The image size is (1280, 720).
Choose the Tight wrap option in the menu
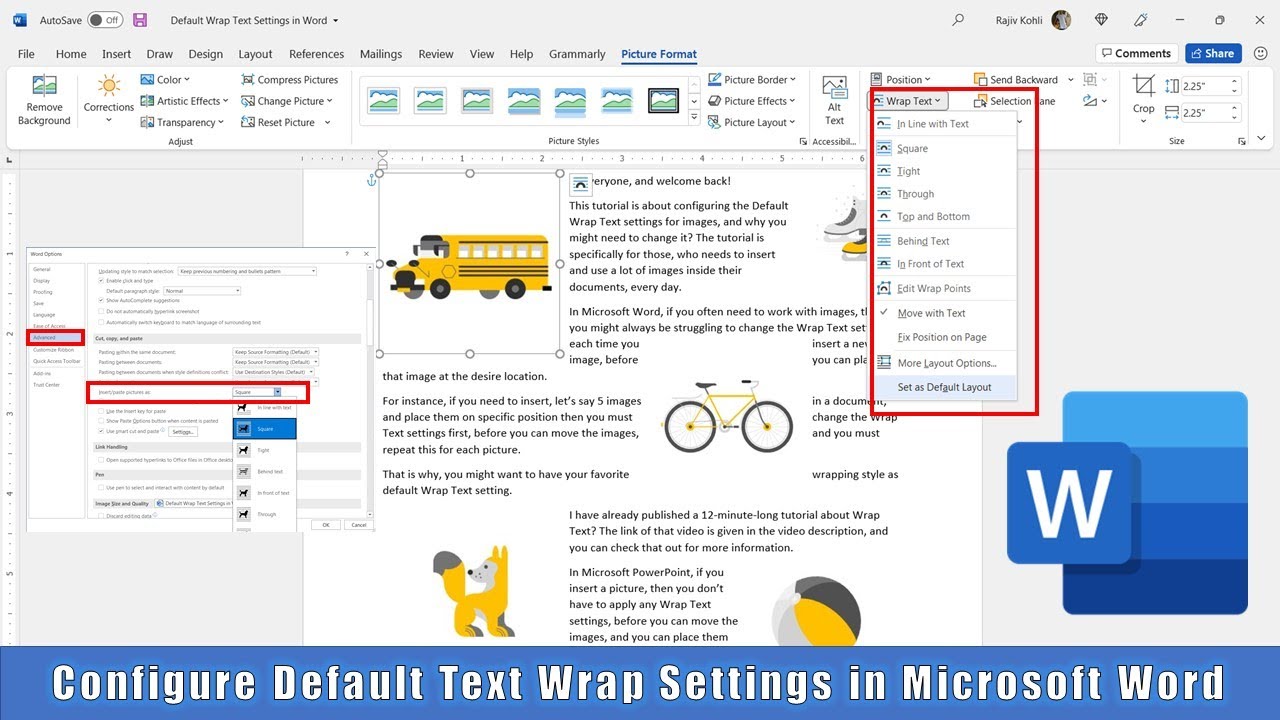(945, 171)
